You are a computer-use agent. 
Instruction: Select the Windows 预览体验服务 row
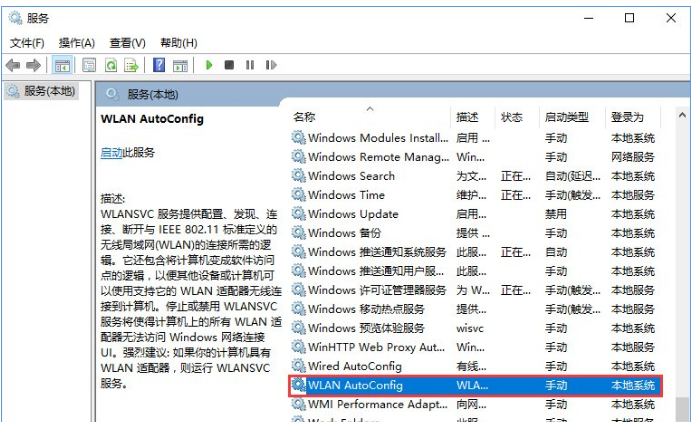tap(475, 328)
